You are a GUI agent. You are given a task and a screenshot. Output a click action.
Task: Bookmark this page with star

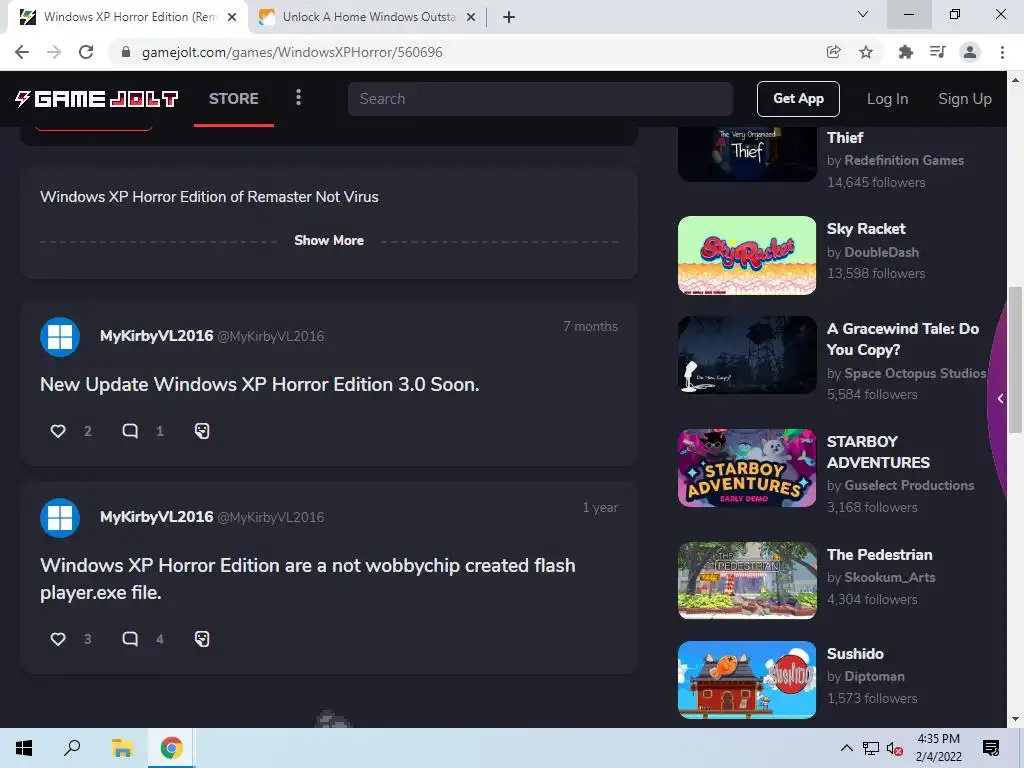tap(866, 52)
